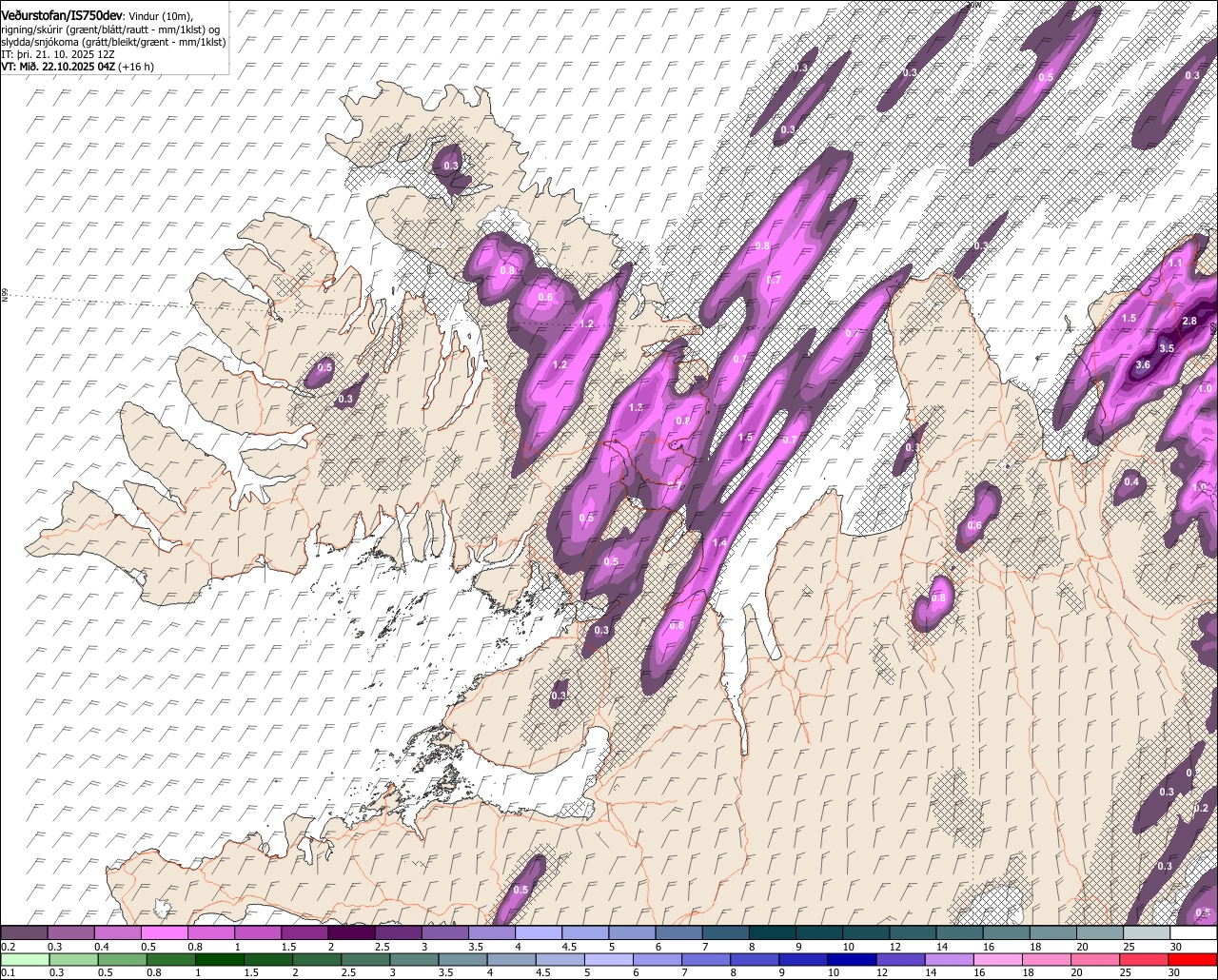Select the '0.2' label in the top legend row
Screen dimensions: 1218x980
click(8, 947)
